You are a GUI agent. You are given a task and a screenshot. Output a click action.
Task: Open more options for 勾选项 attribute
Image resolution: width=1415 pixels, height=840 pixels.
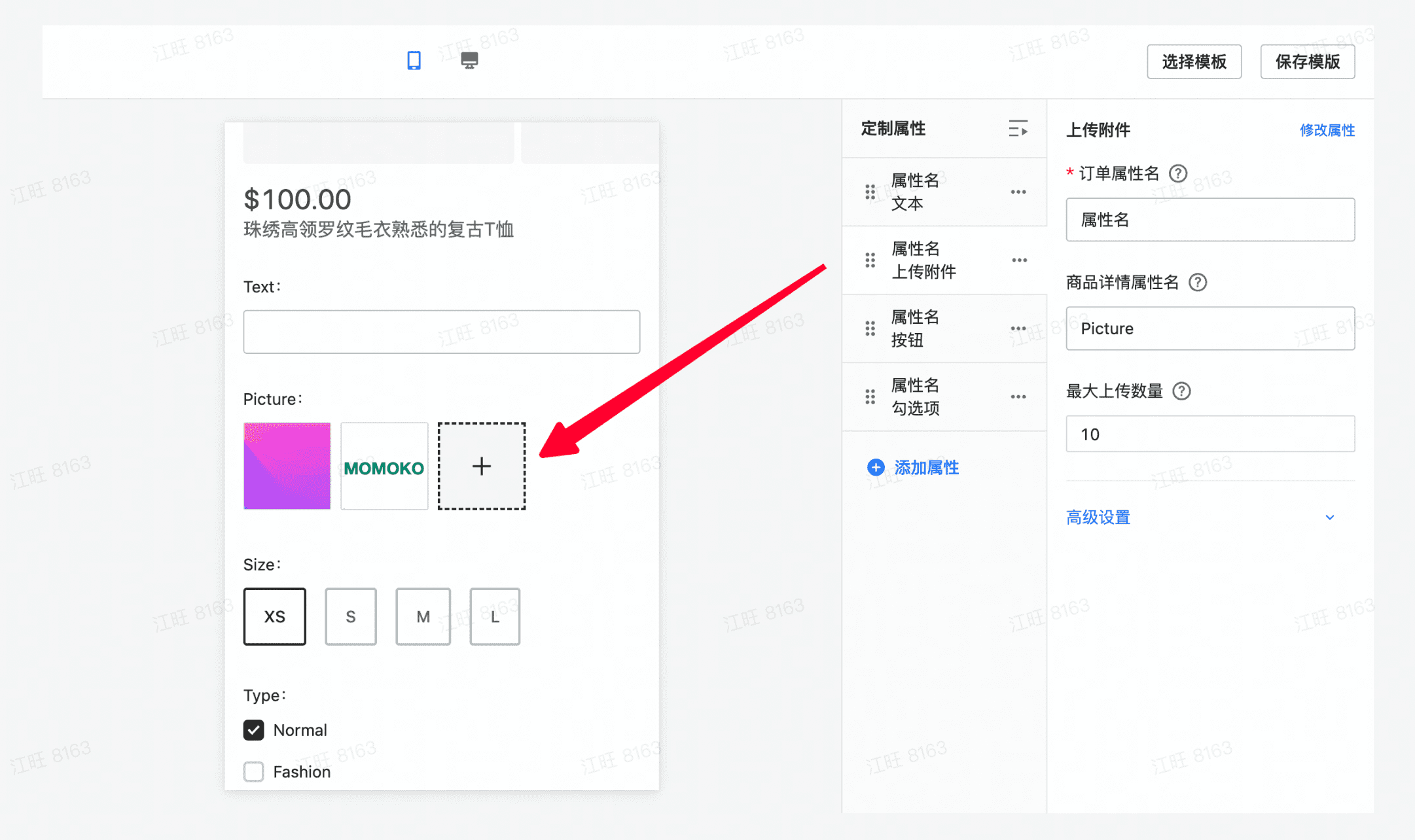coord(1018,396)
